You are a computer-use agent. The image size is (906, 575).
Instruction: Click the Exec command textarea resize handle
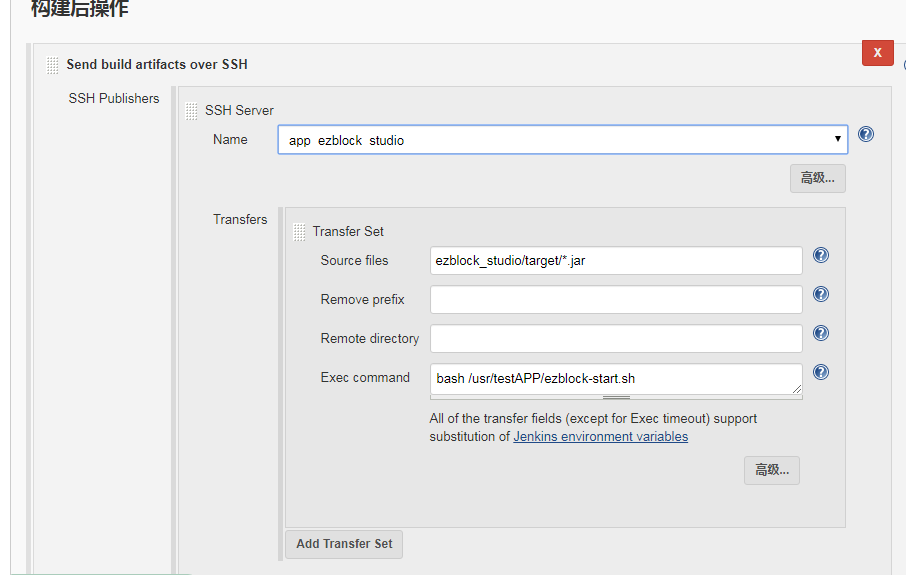[616, 397]
